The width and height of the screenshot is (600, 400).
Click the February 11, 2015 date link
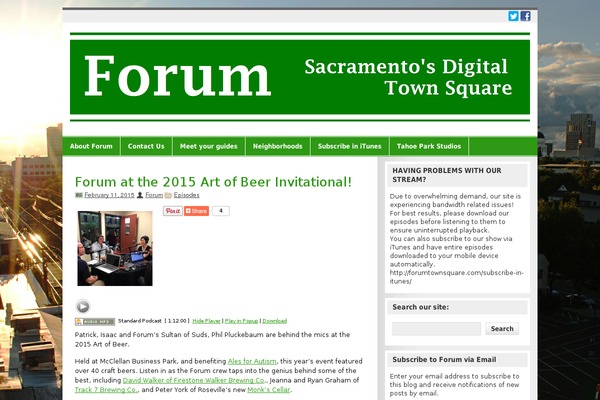pyautogui.click(x=109, y=195)
